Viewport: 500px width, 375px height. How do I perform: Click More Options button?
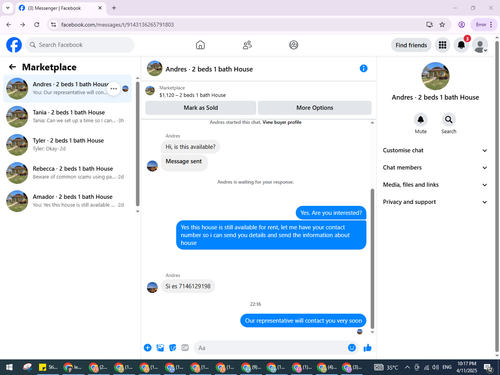click(x=315, y=108)
